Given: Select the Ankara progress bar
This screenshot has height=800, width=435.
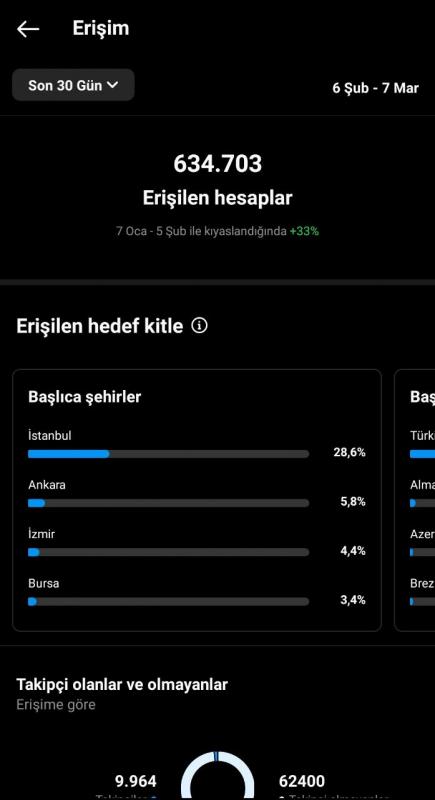Looking at the screenshot, I should [x=168, y=503].
